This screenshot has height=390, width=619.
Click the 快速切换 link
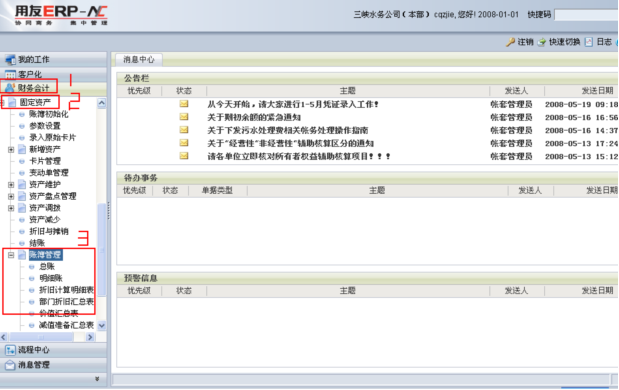click(x=565, y=42)
